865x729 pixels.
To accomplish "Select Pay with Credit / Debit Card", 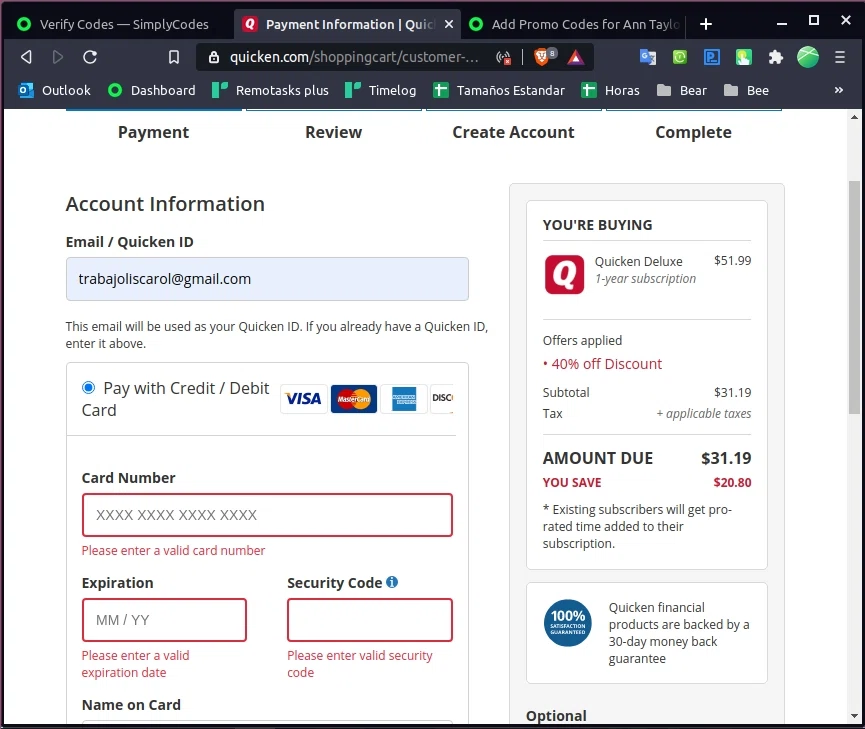I will pyautogui.click(x=89, y=388).
